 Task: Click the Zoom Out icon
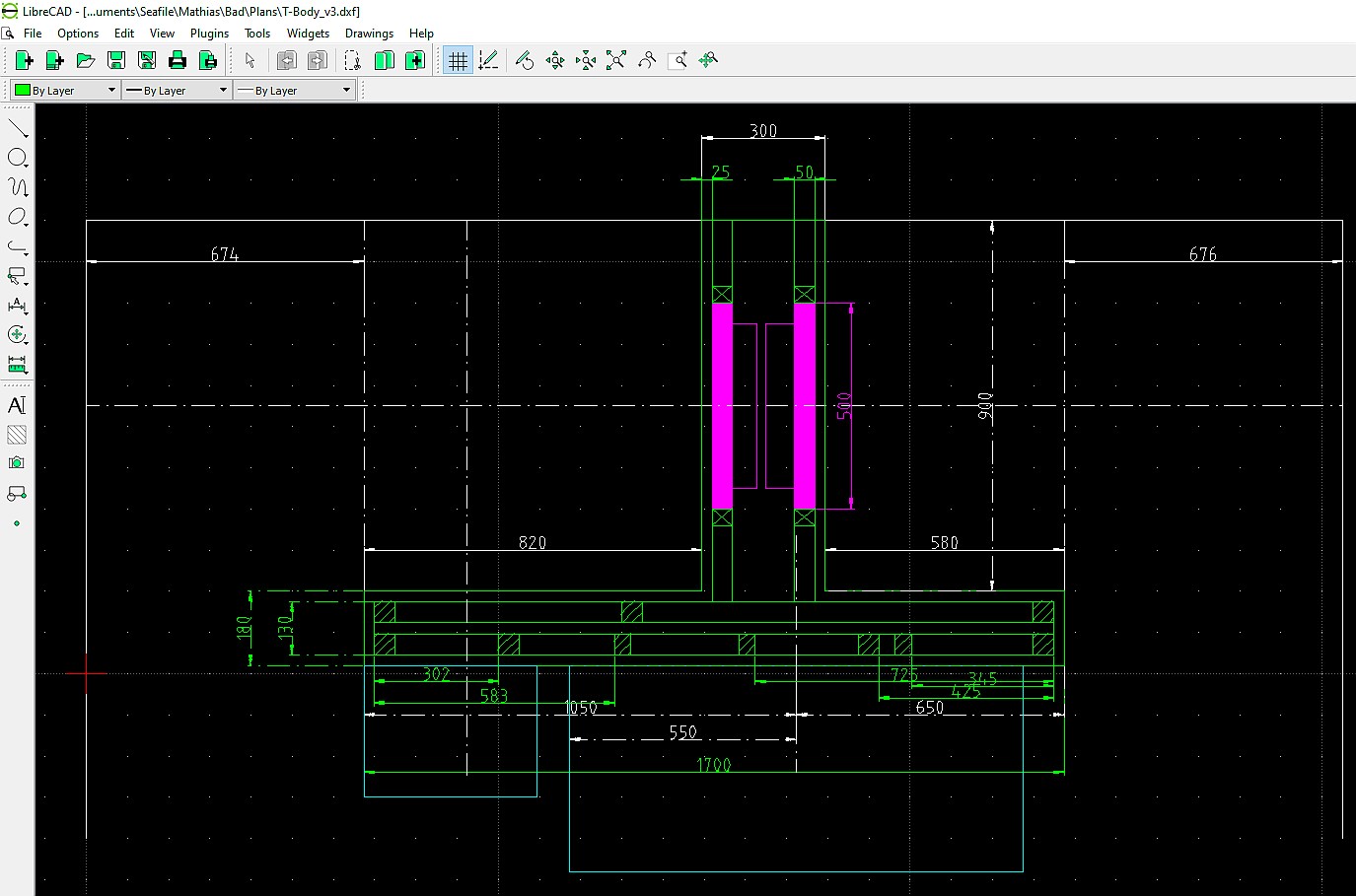[586, 61]
